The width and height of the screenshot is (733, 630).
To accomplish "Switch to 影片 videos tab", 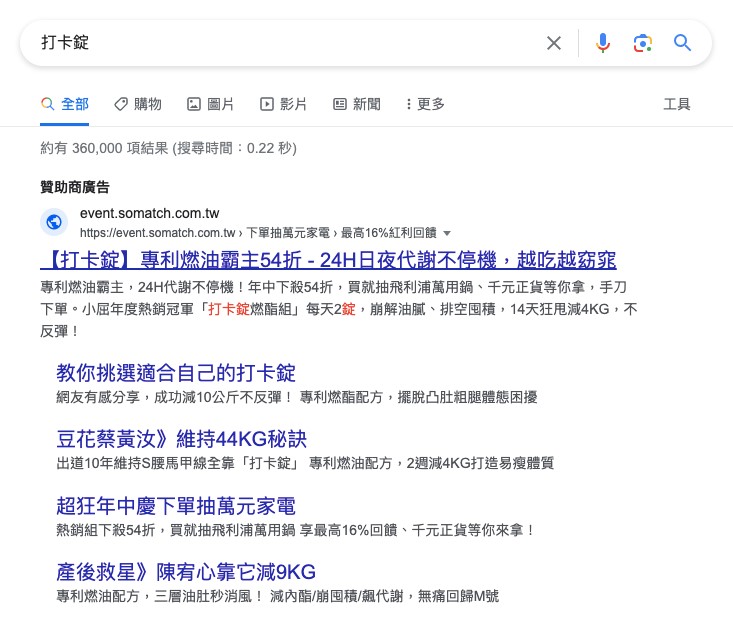I will [x=284, y=104].
